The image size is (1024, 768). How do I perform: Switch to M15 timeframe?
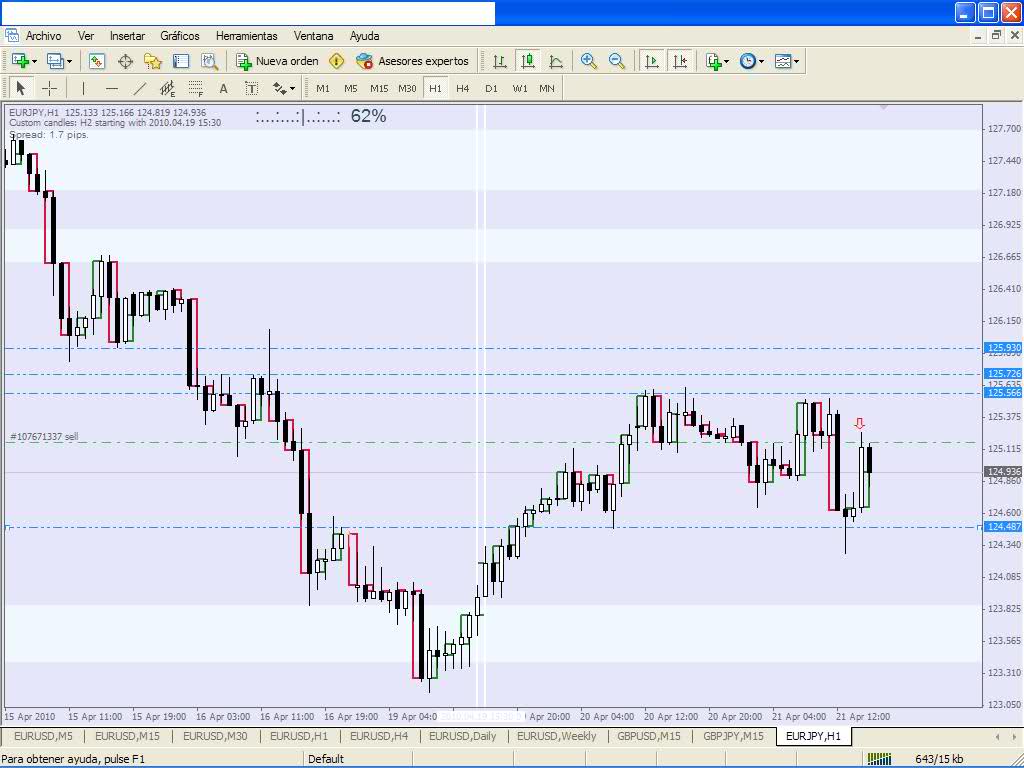(x=379, y=88)
